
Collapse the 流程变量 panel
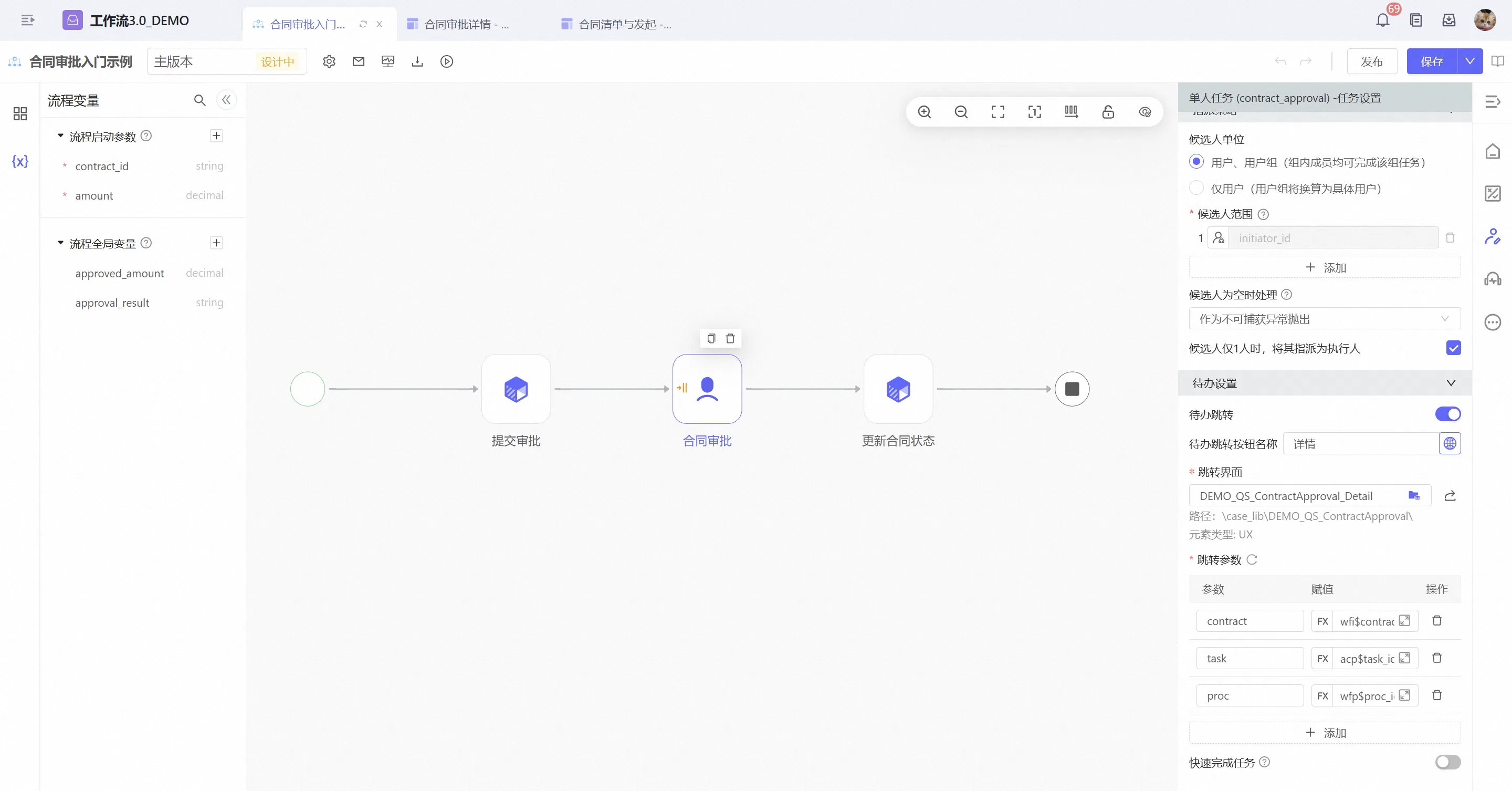[x=227, y=100]
